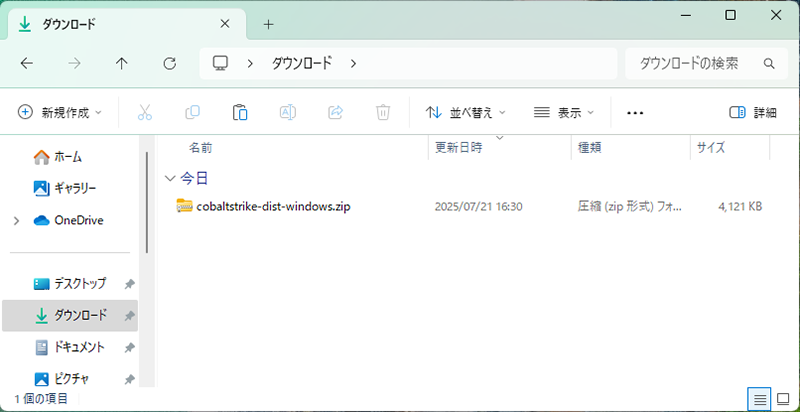Image resolution: width=800 pixels, height=412 pixels.
Task: Switch to large thumbnails view in status bar
Action: (x=783, y=398)
